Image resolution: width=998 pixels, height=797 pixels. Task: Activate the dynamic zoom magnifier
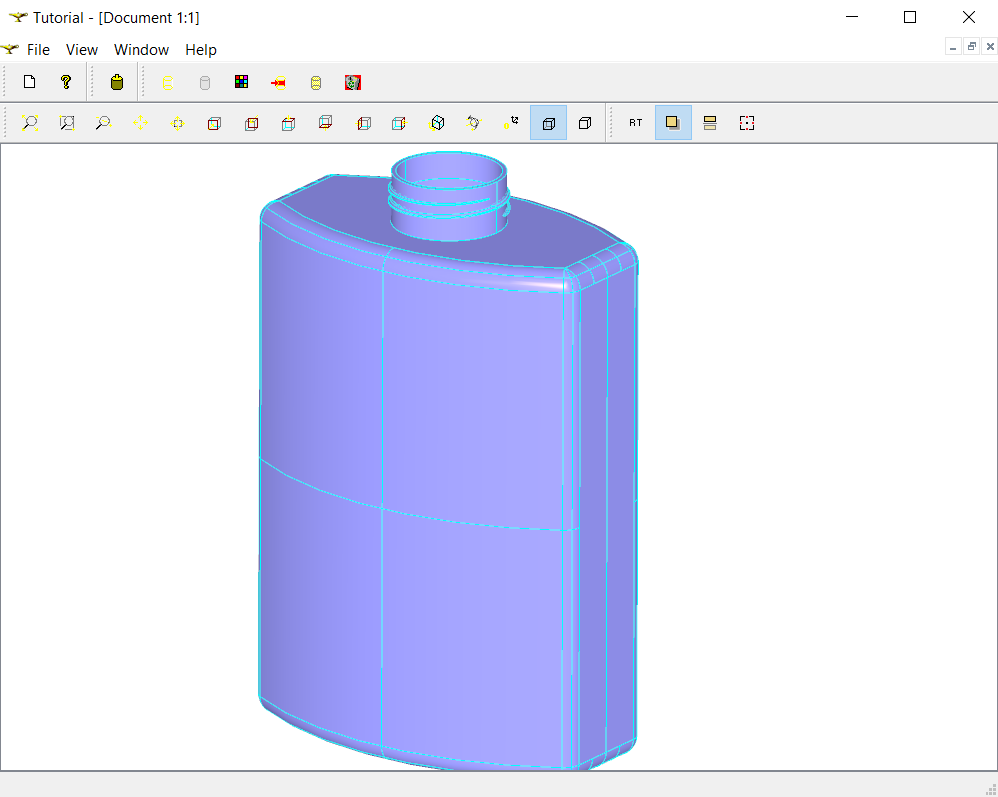click(x=103, y=123)
